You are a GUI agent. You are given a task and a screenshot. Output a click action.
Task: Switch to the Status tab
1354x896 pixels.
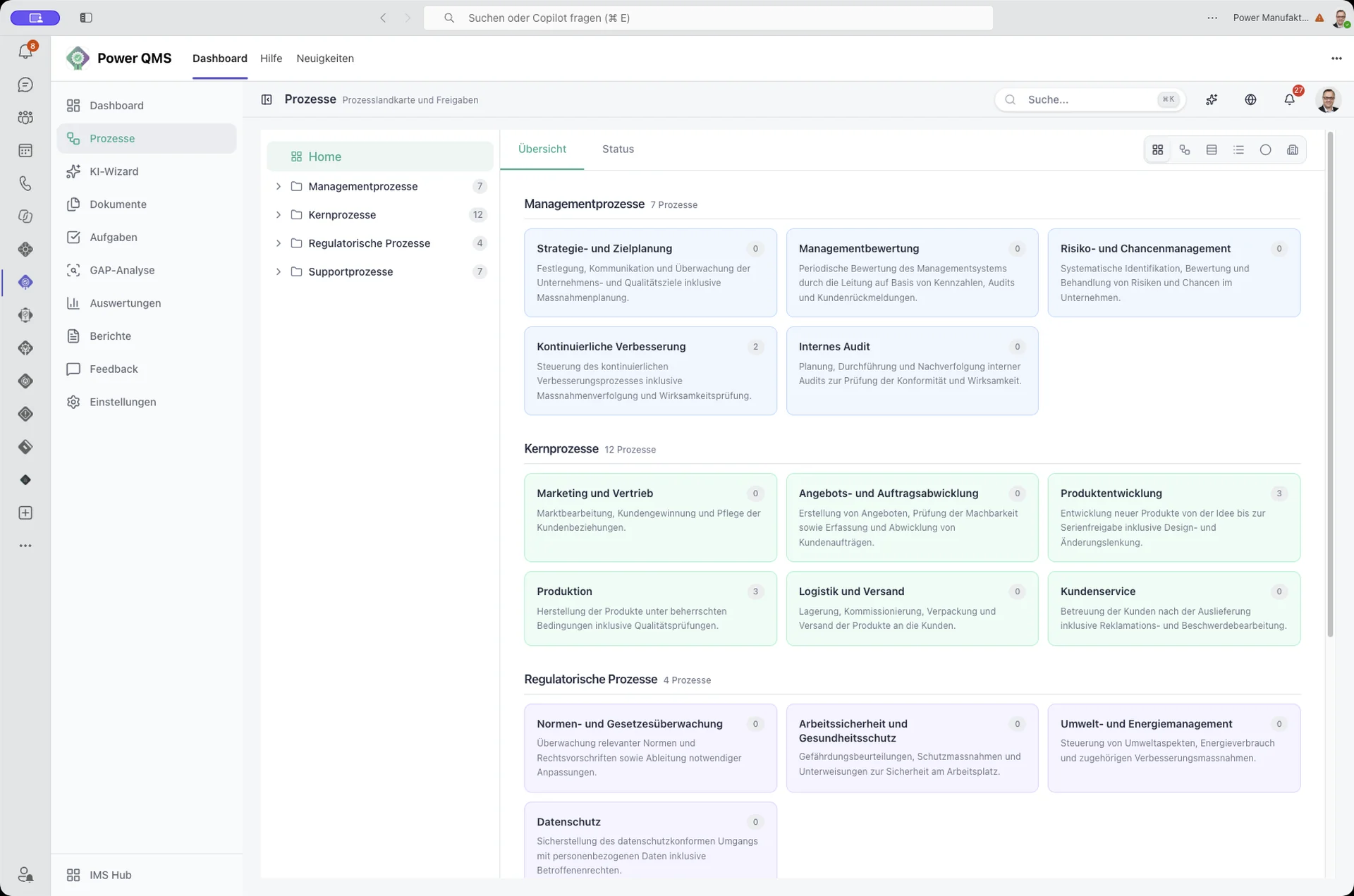coord(618,149)
